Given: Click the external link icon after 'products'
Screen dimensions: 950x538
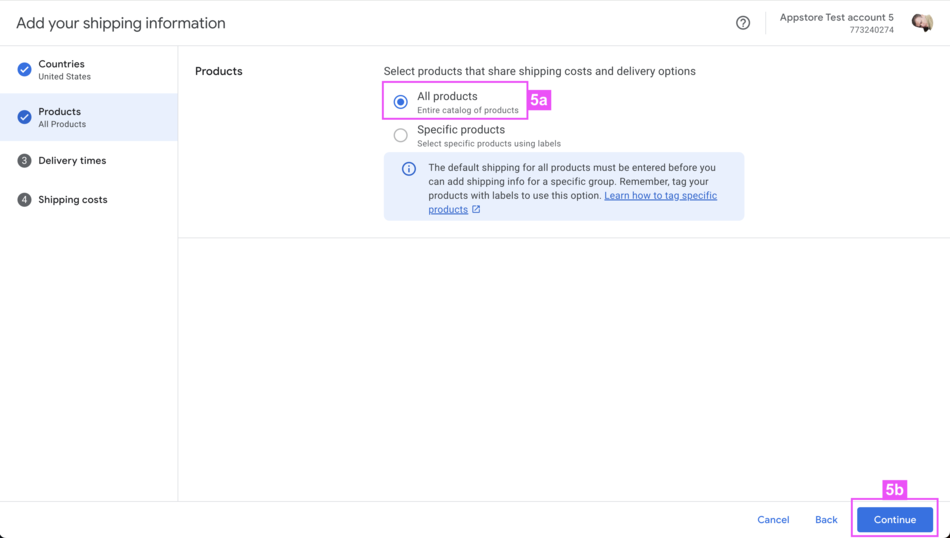Looking at the screenshot, I should 476,209.
